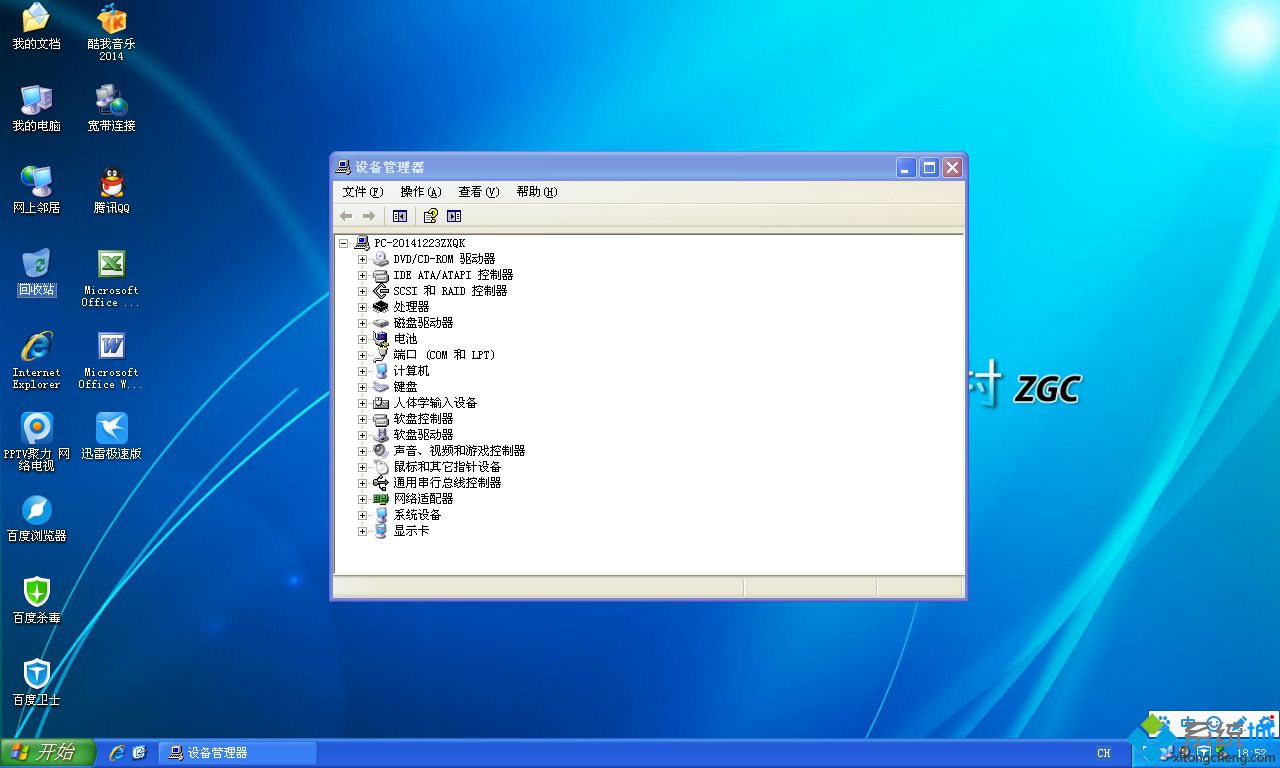The height and width of the screenshot is (768, 1280).
Task: Open the 查看(V) menu
Action: click(478, 192)
